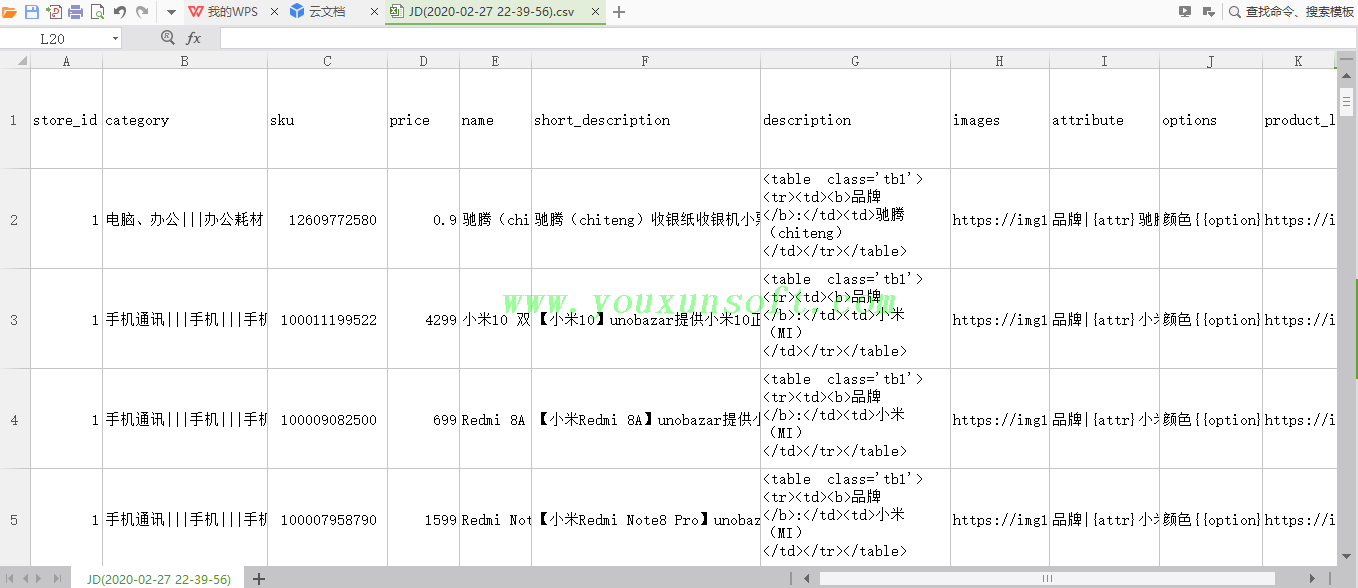Click the fx insert function icon
This screenshot has height=588, width=1358.
pyautogui.click(x=193, y=38)
